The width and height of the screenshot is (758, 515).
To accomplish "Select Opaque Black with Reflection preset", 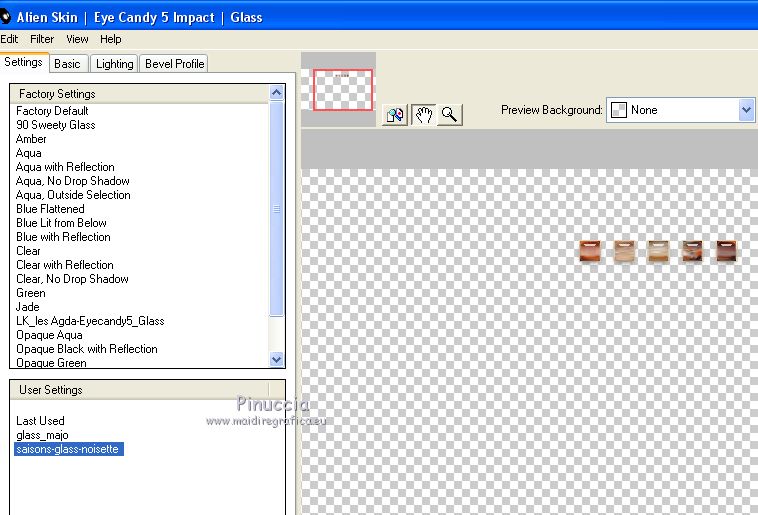I will pyautogui.click(x=87, y=349).
